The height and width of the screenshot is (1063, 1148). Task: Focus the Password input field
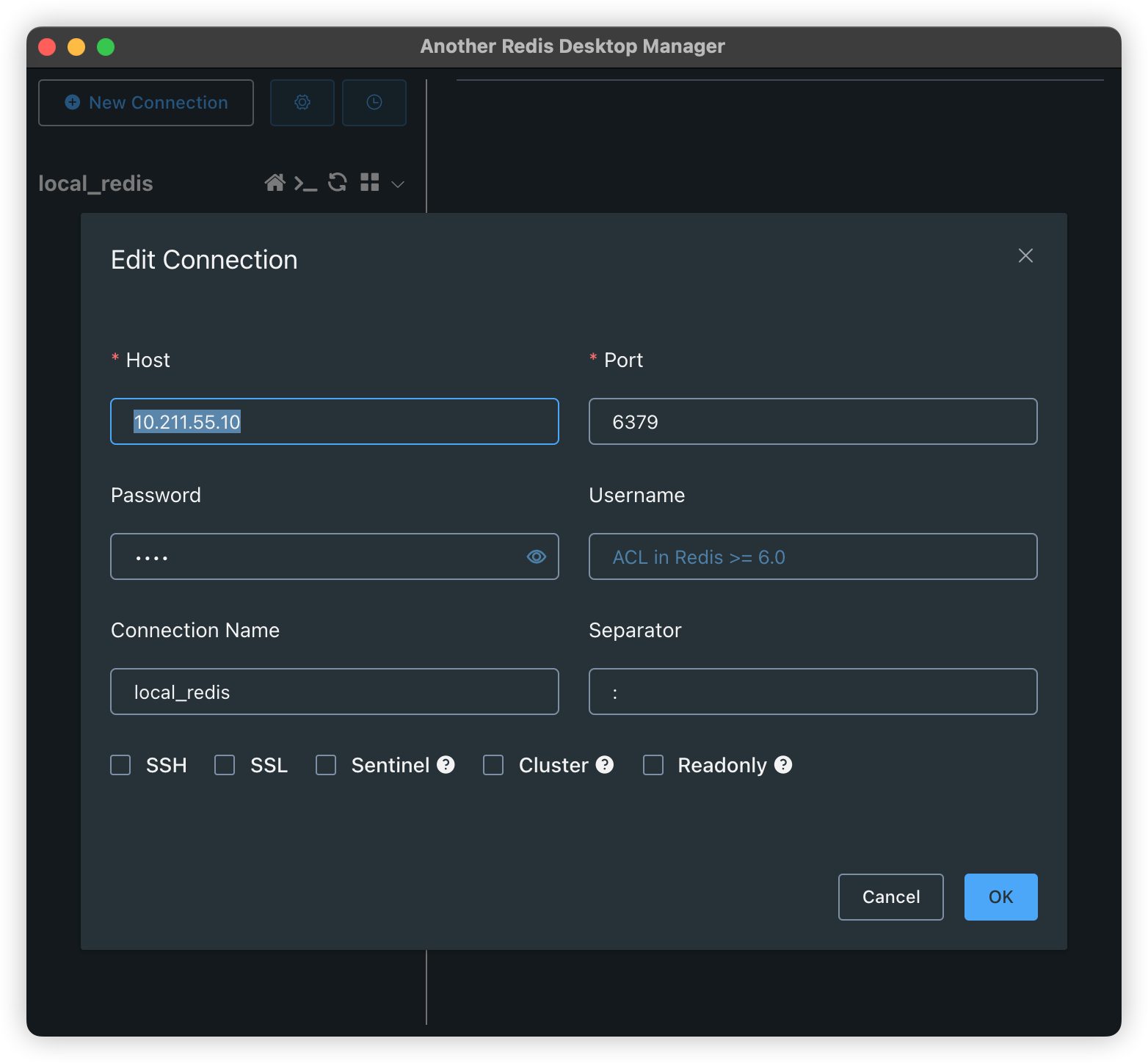(335, 556)
